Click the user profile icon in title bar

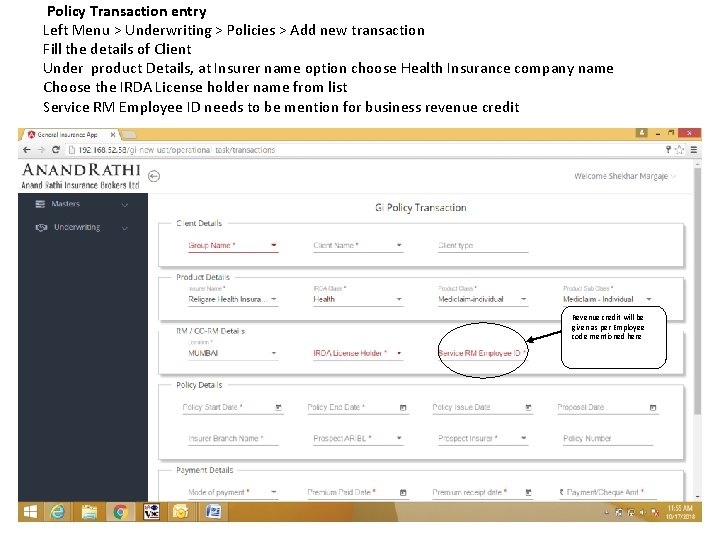[x=641, y=133]
